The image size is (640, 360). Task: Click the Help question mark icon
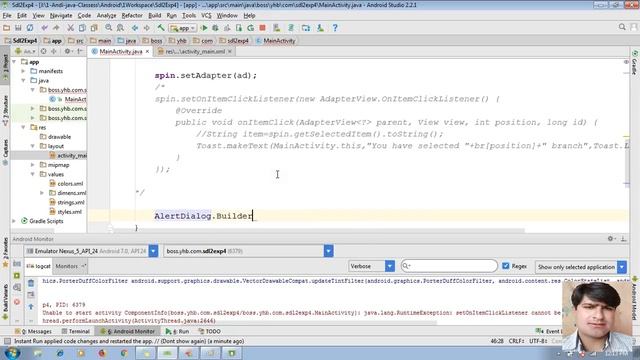[x=335, y=28]
